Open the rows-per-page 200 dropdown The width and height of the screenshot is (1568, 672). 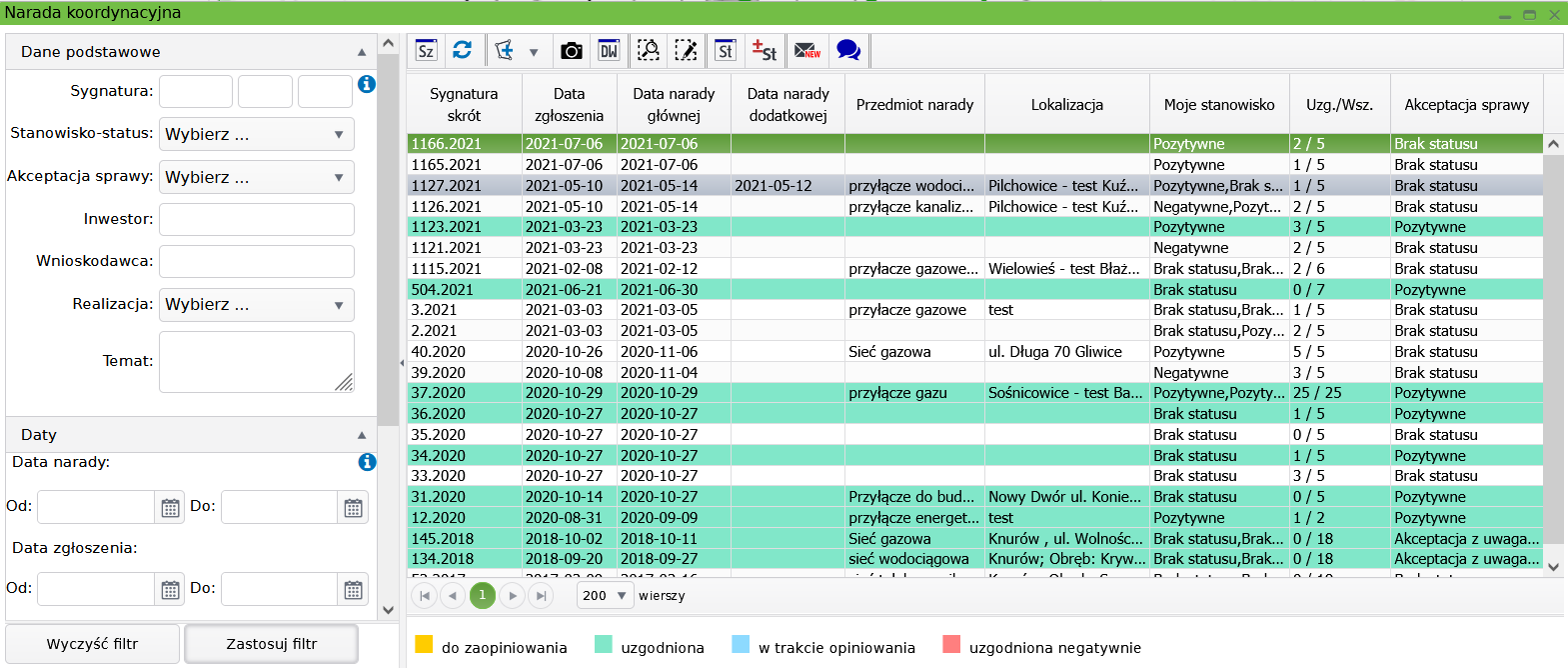(x=605, y=596)
